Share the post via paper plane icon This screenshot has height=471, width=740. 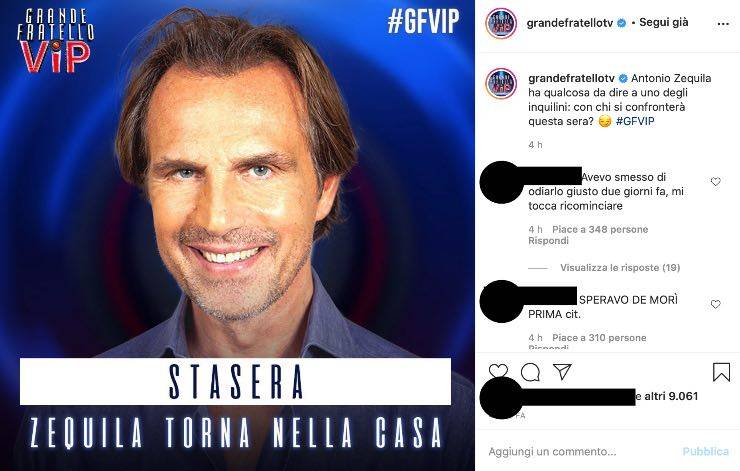coord(562,372)
